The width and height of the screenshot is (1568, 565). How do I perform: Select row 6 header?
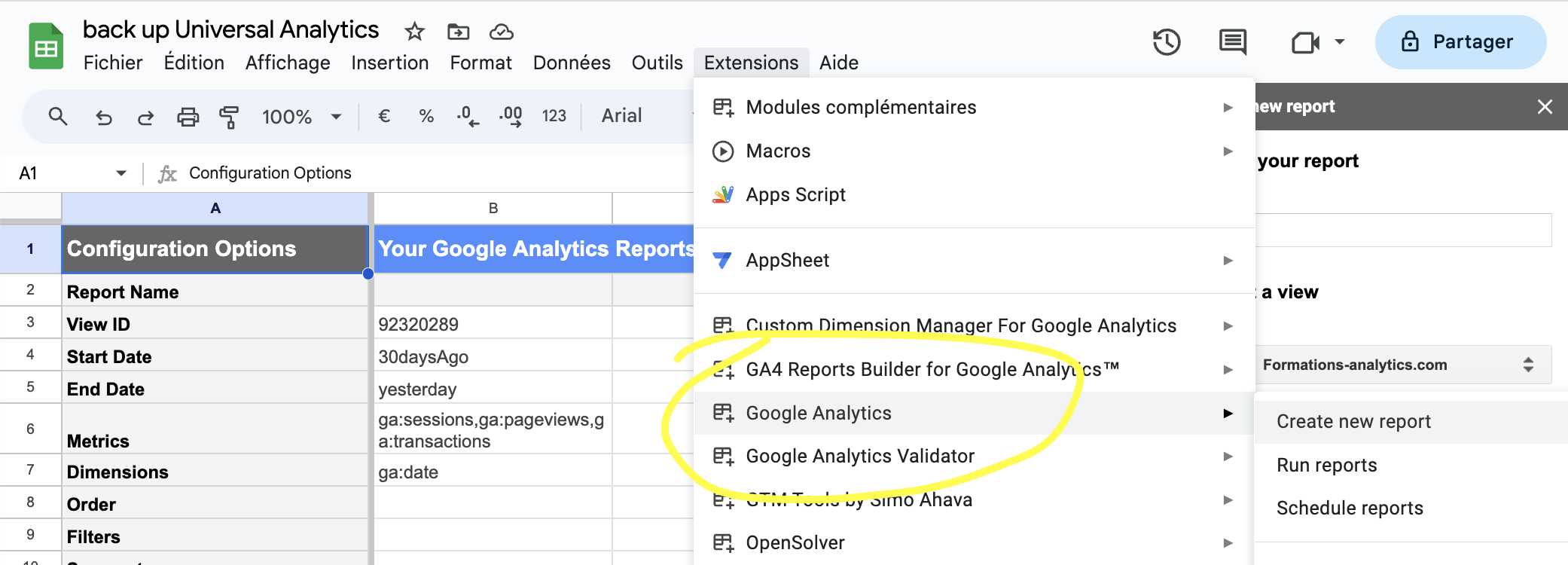(x=30, y=429)
